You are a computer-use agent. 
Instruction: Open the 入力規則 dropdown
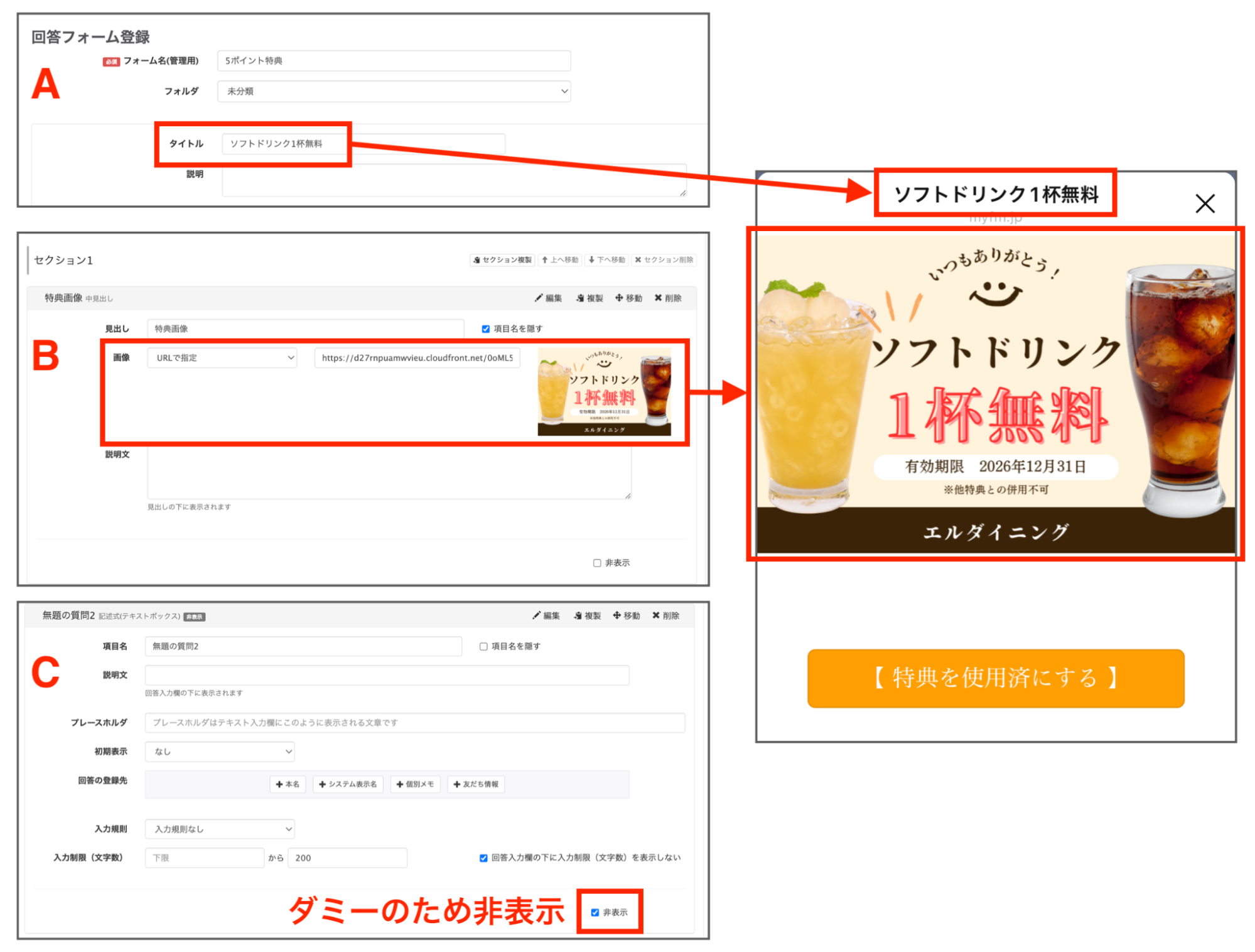[220, 829]
